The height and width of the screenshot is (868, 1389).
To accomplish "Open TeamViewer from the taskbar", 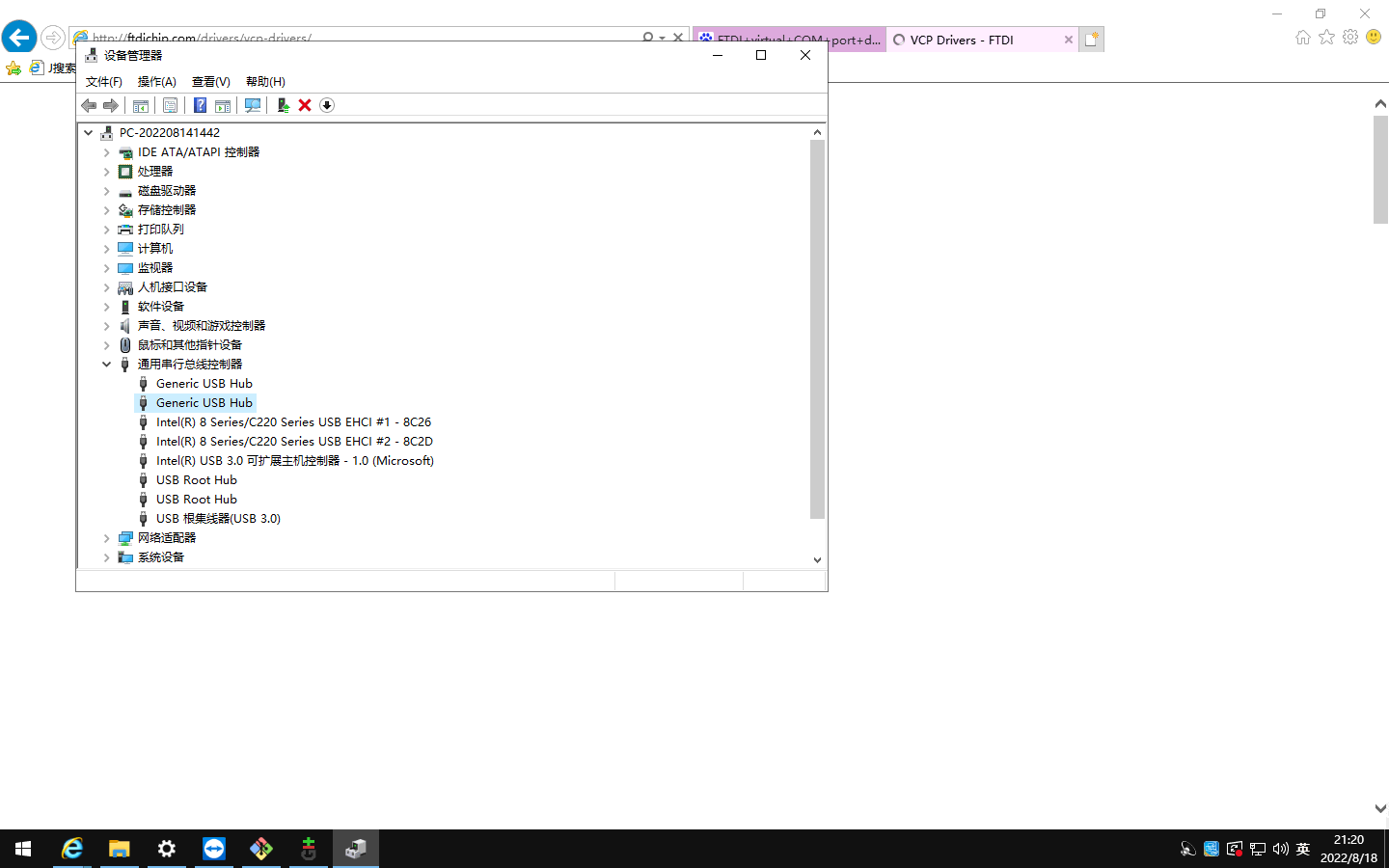I will click(x=214, y=849).
